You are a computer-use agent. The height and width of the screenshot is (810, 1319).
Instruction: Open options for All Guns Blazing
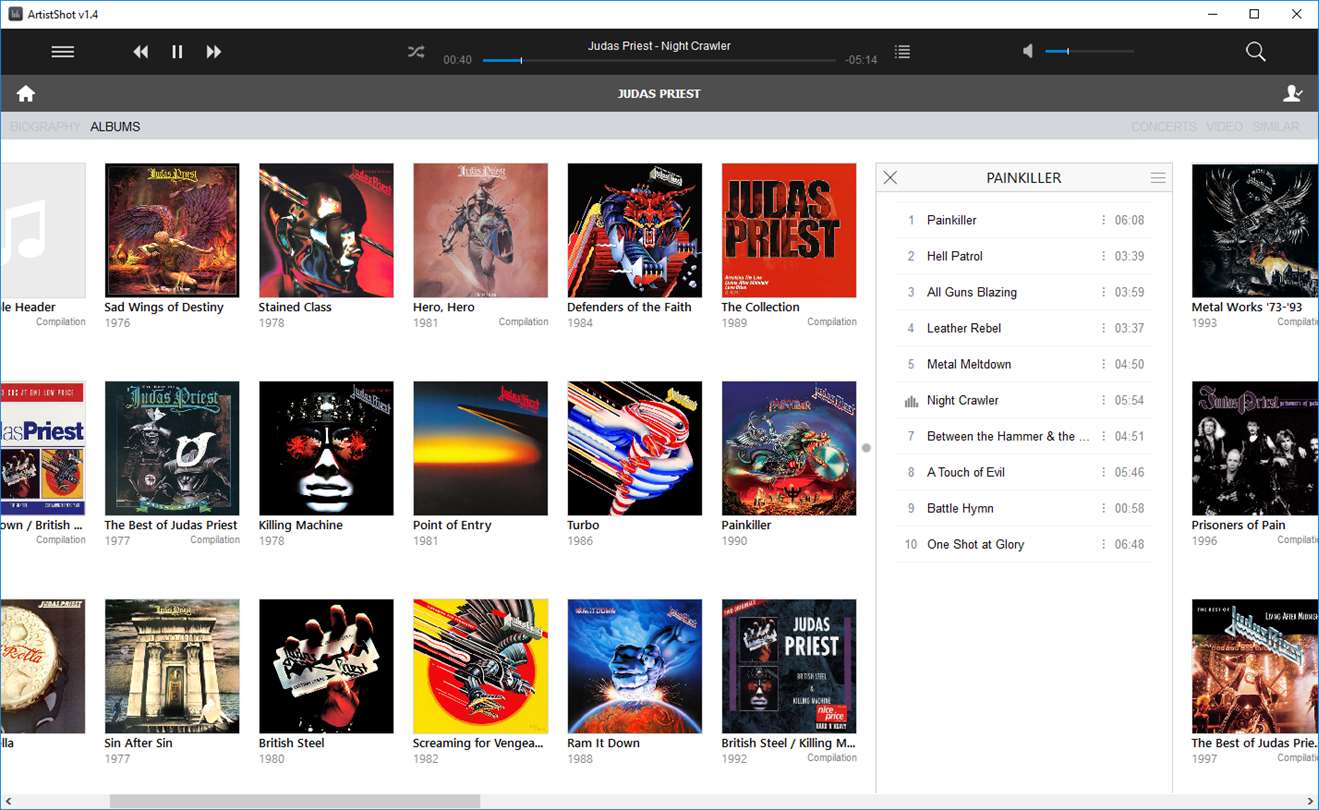(x=1104, y=292)
